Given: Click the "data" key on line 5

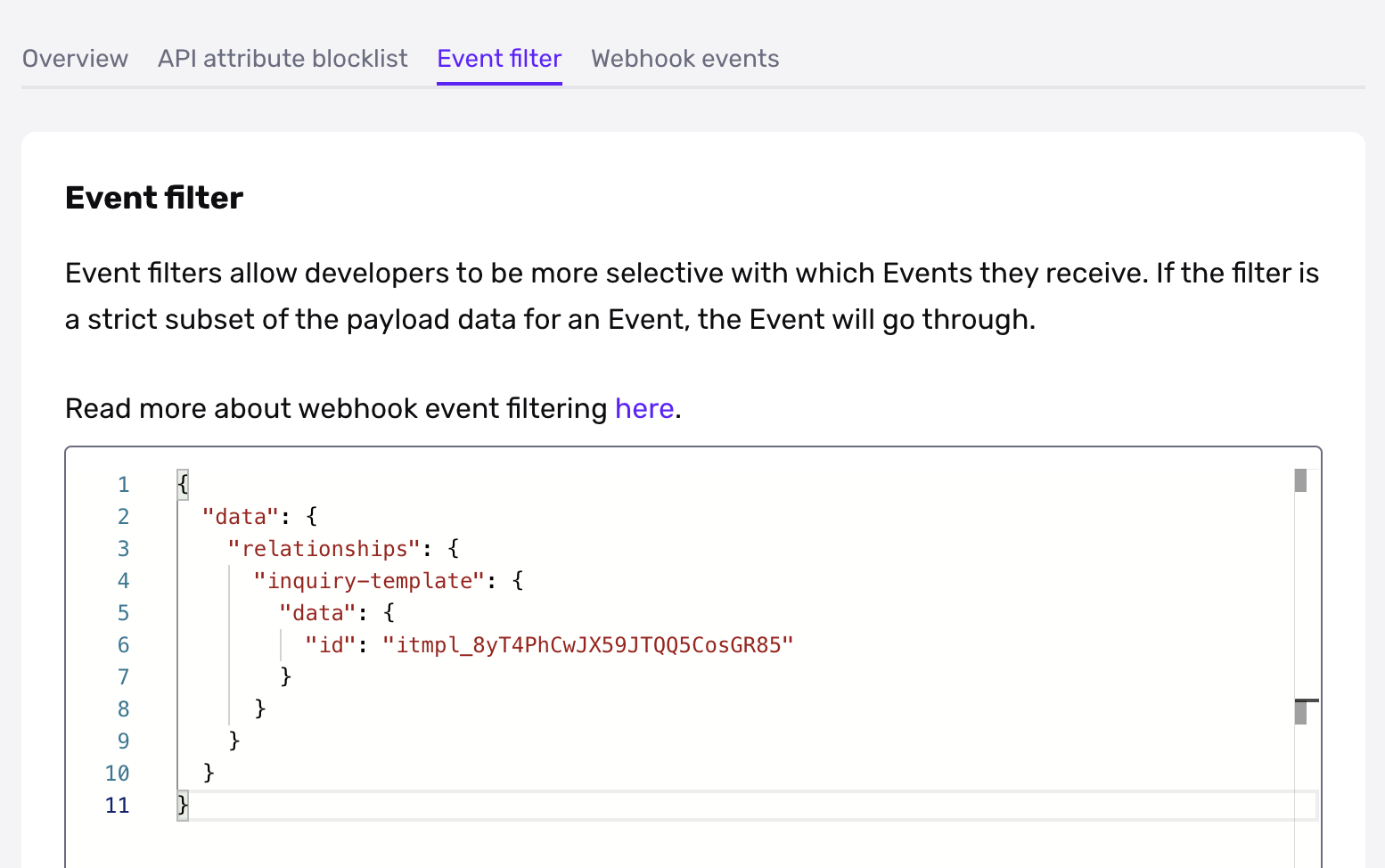Looking at the screenshot, I should 316,612.
